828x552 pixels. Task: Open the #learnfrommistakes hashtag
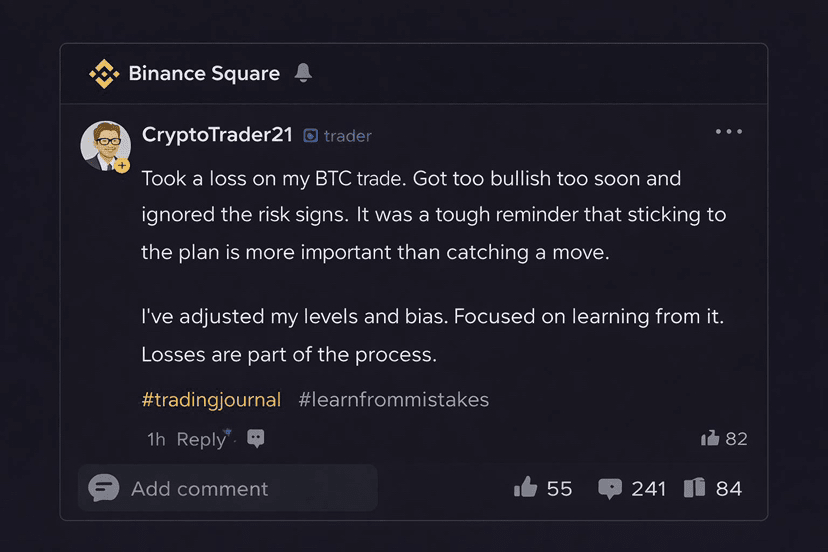point(393,399)
